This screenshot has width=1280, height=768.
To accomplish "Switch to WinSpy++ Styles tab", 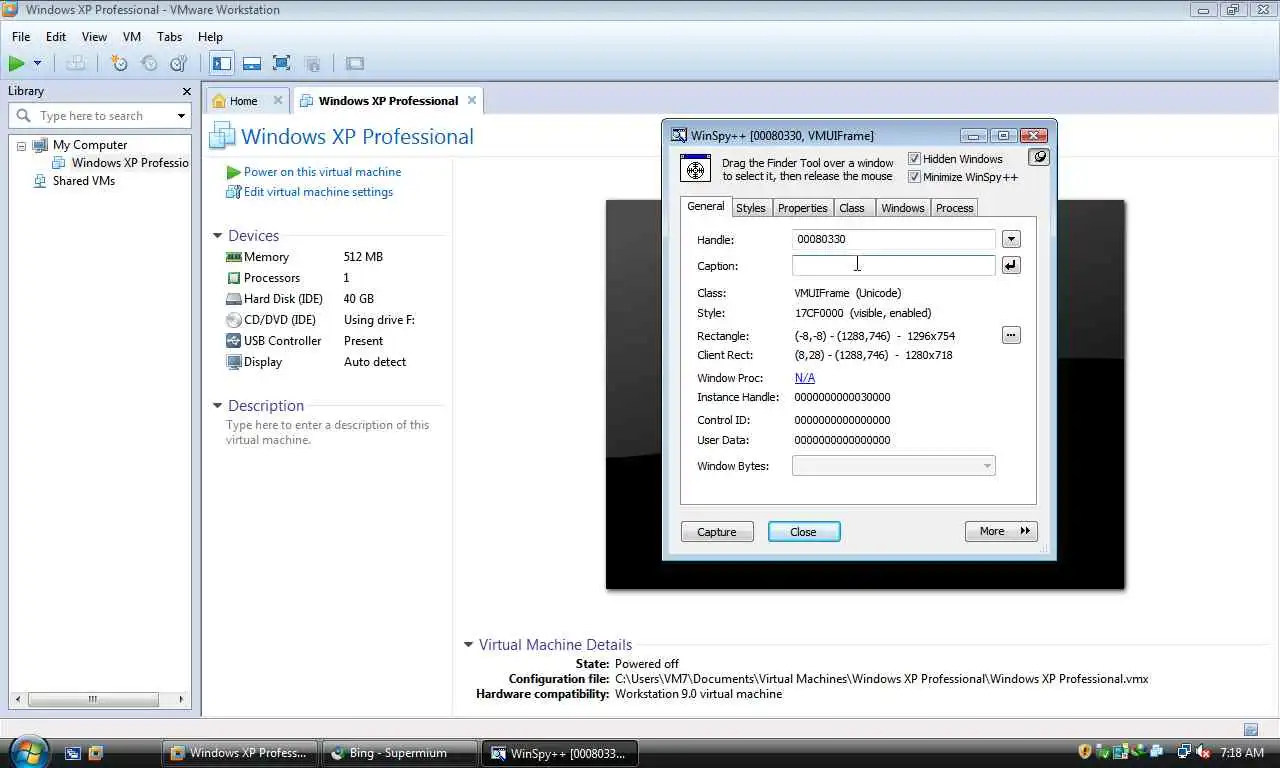I will [750, 208].
